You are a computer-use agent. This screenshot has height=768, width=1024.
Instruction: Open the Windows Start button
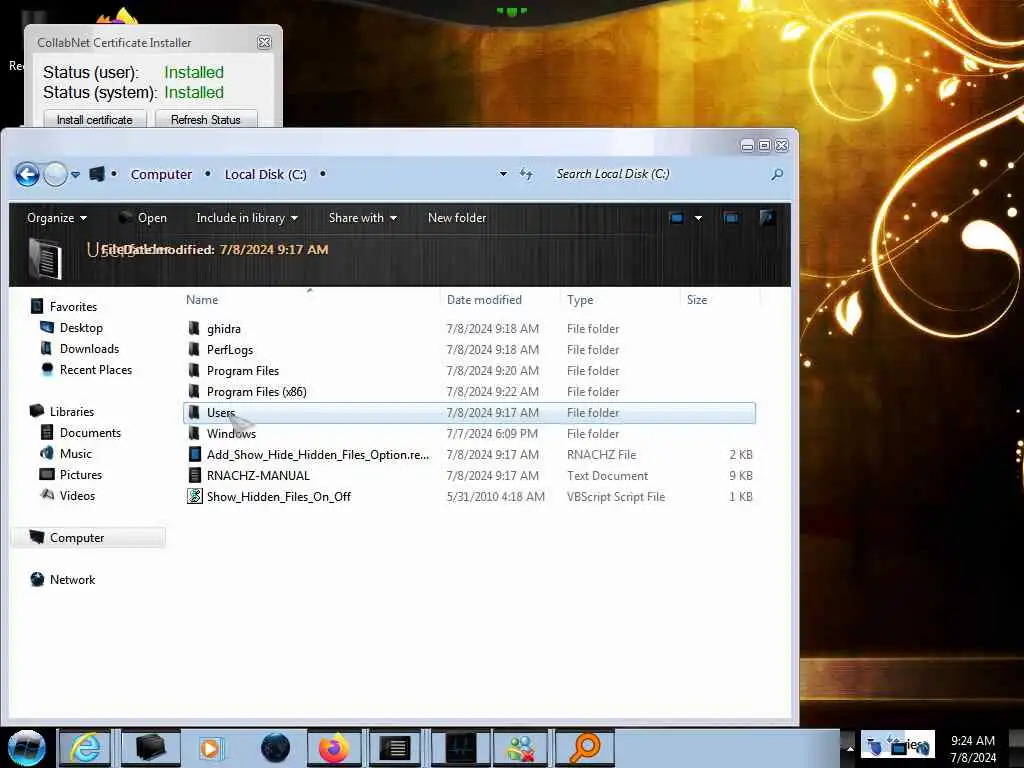point(27,748)
